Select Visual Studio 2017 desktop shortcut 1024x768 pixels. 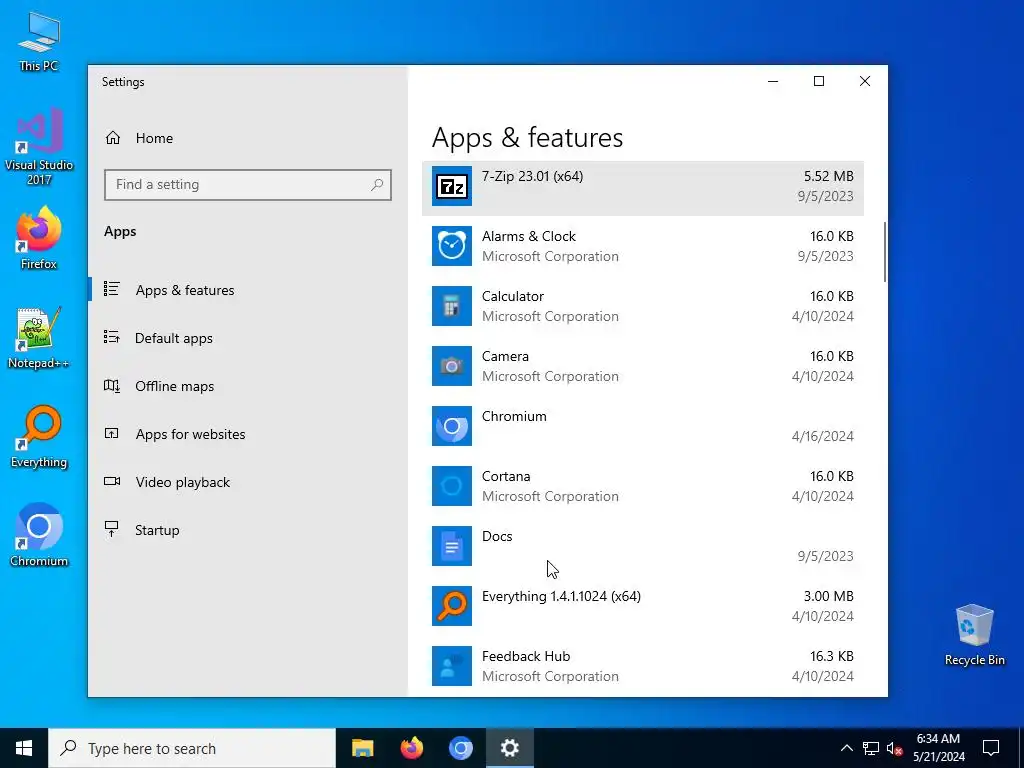click(39, 147)
